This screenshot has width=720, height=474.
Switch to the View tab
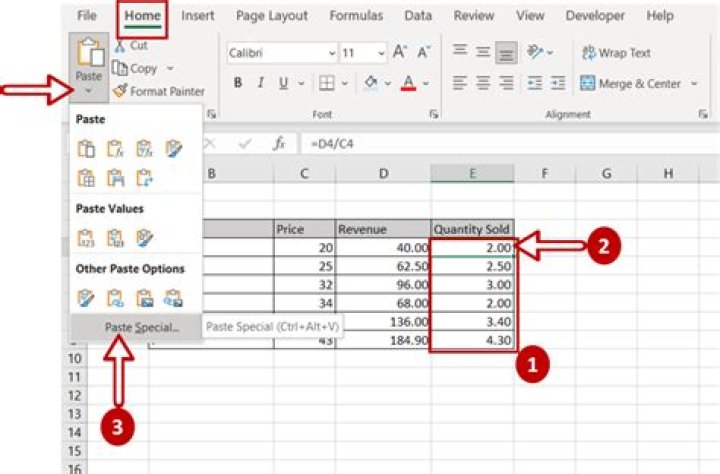tap(530, 16)
